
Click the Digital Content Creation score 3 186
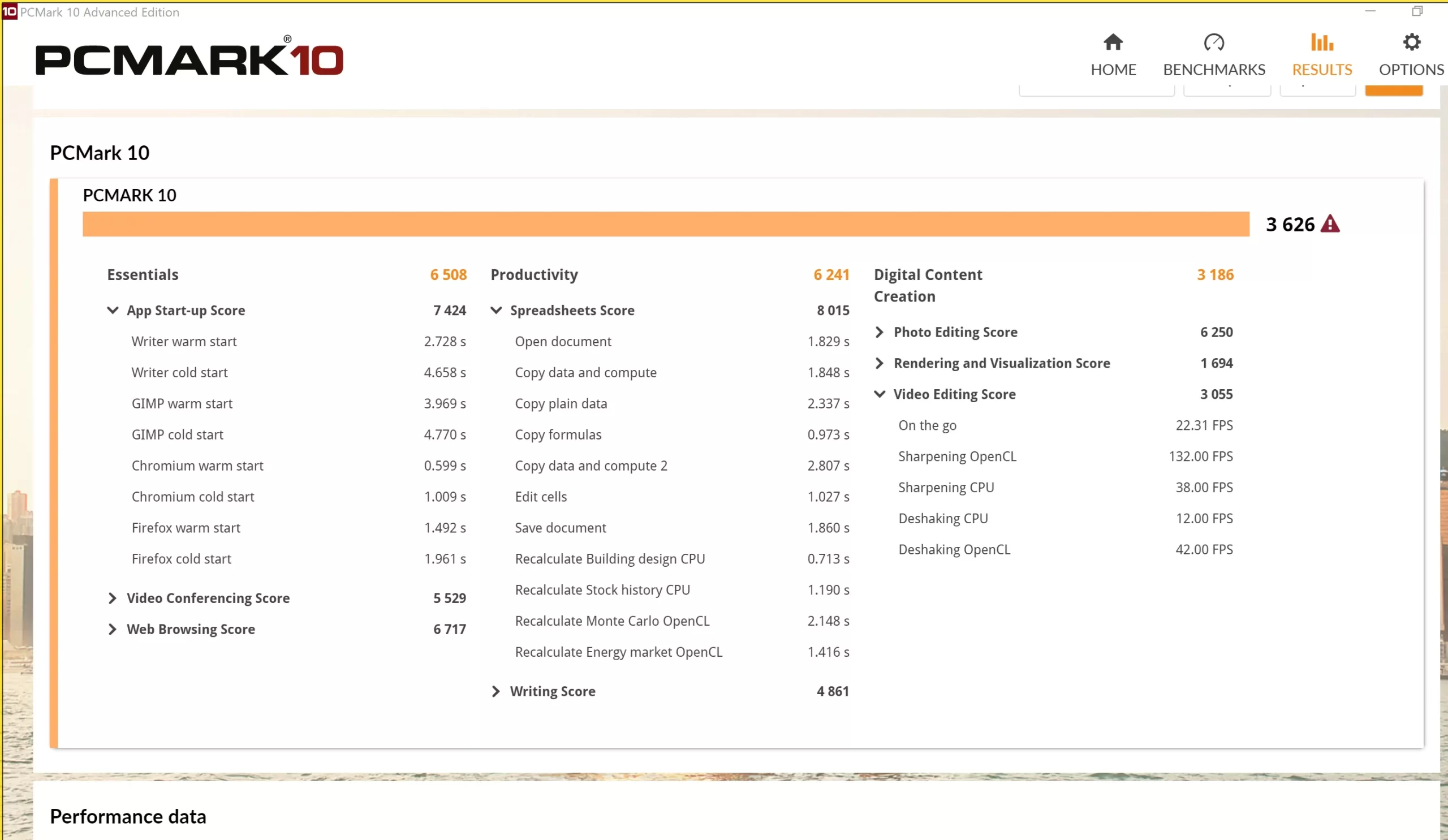(1216, 275)
